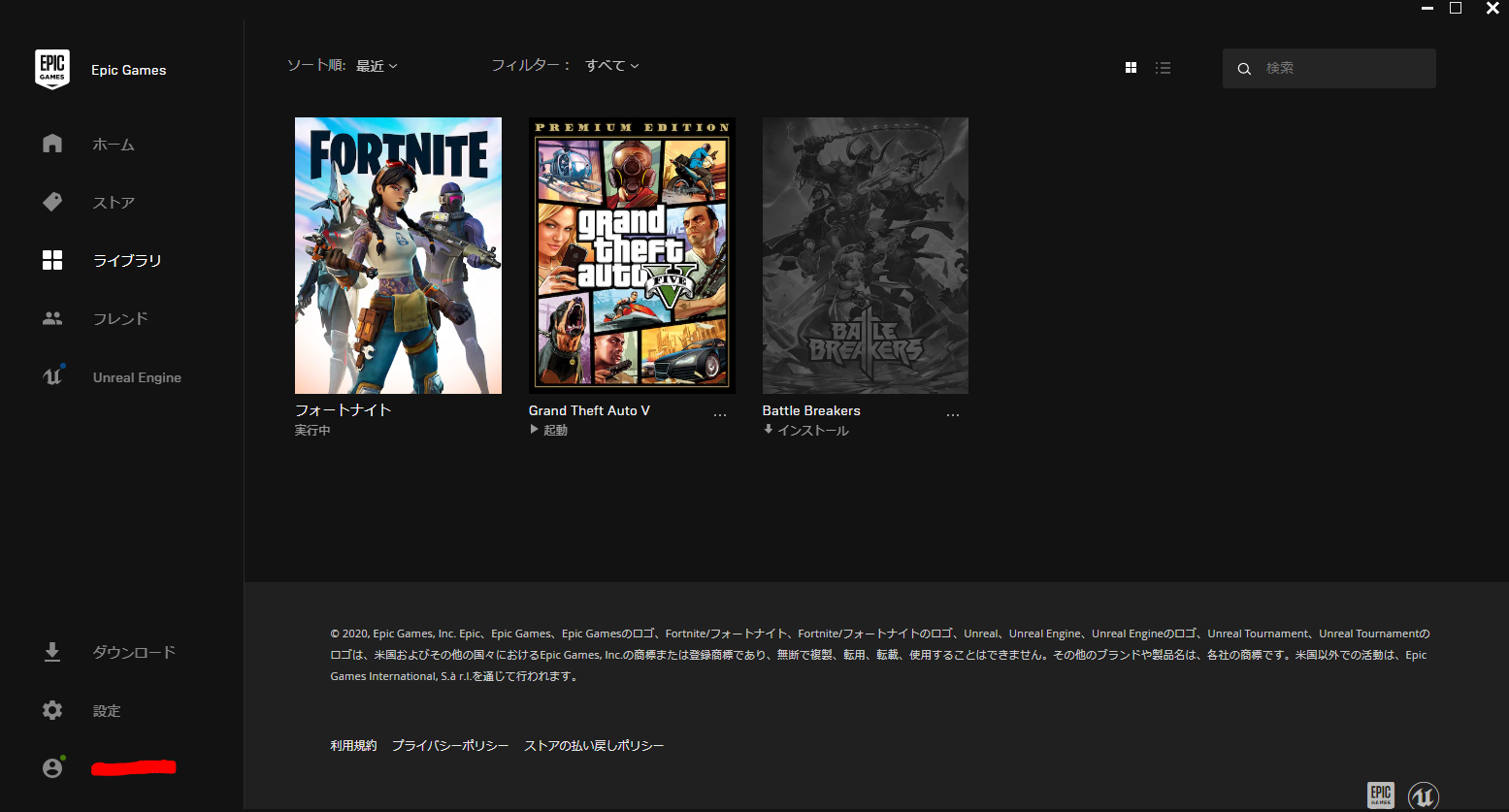Viewport: 1509px width, 812px height.
Task: Click the search magnifier icon
Action: (1244, 69)
